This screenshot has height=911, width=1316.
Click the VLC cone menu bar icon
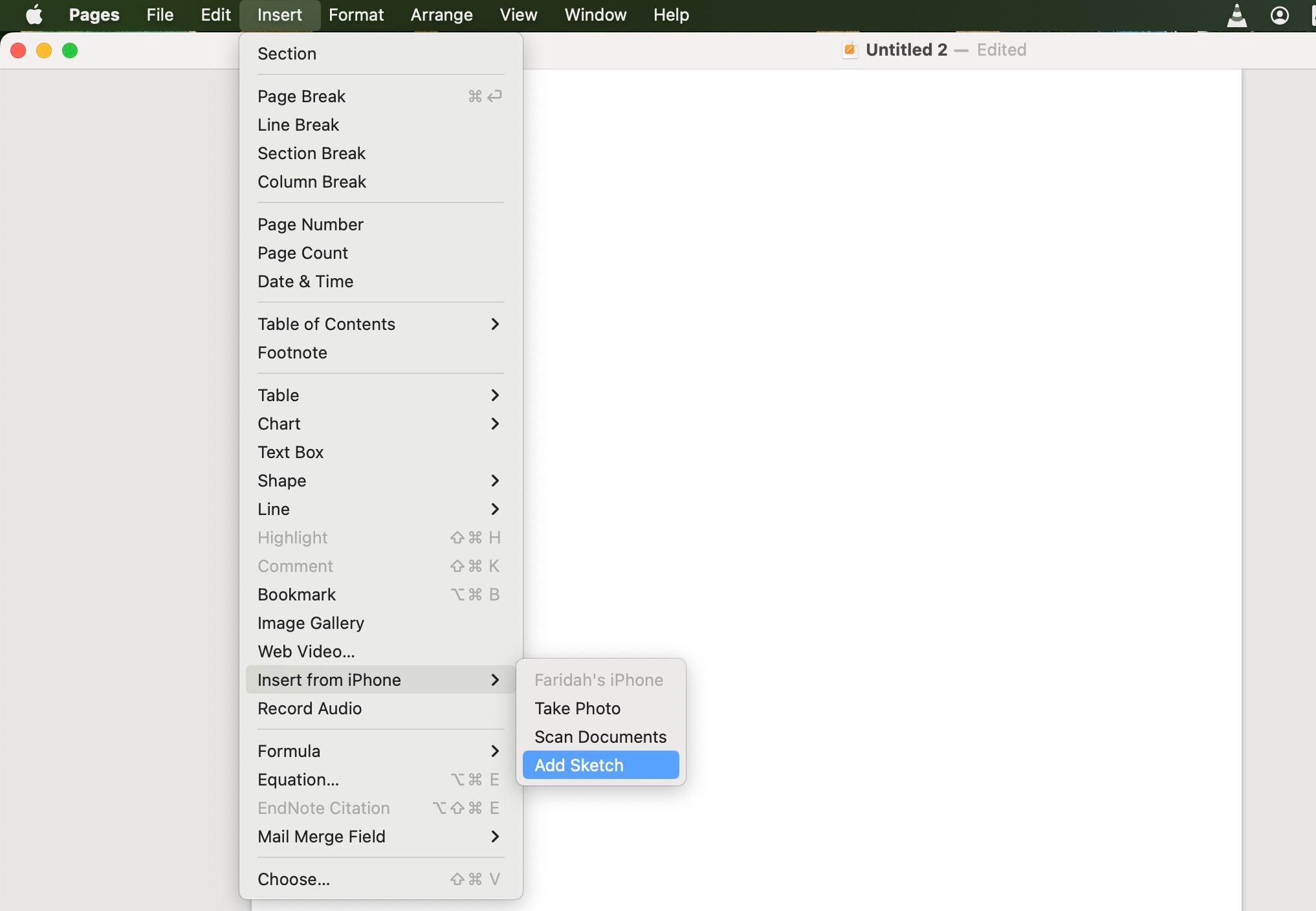pyautogui.click(x=1236, y=15)
